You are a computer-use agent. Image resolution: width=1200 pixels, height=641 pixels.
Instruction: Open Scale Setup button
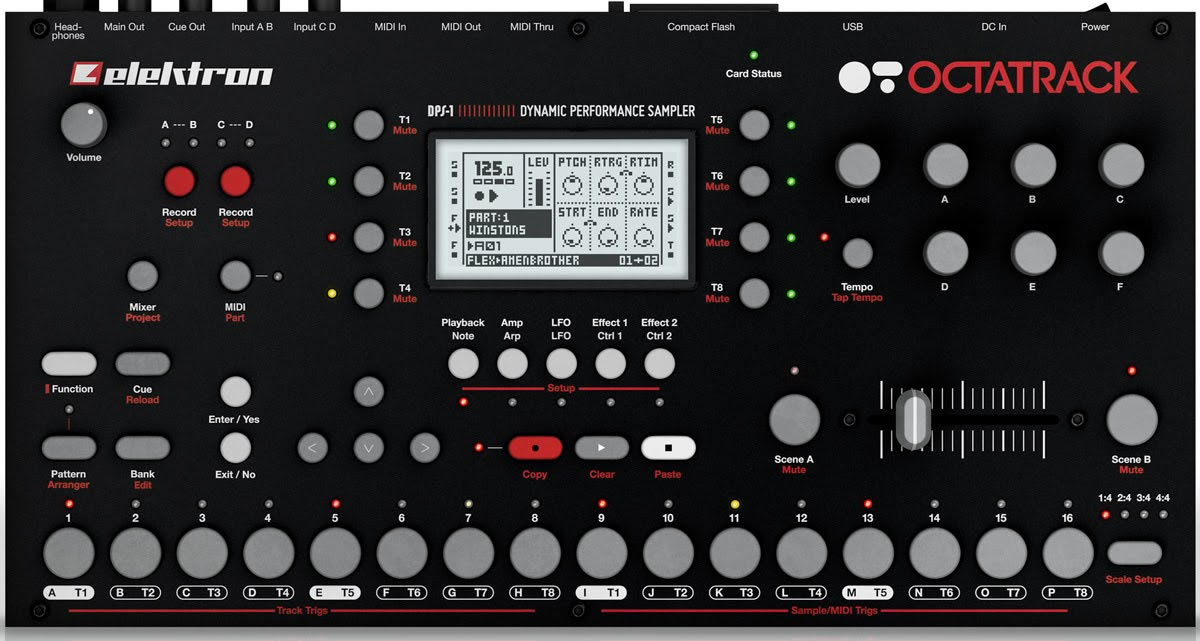tap(1134, 553)
